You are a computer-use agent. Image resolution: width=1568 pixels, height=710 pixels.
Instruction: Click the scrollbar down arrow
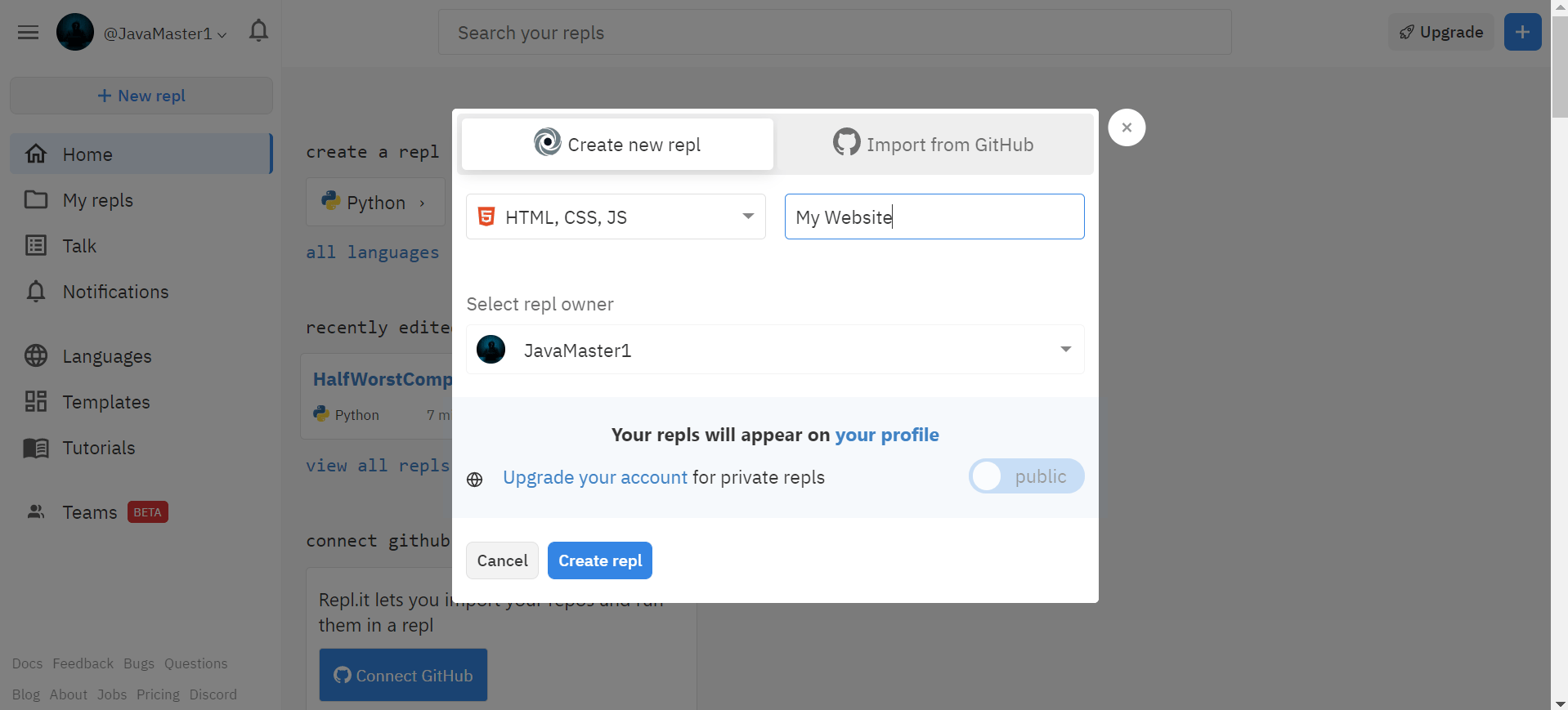tap(1559, 703)
